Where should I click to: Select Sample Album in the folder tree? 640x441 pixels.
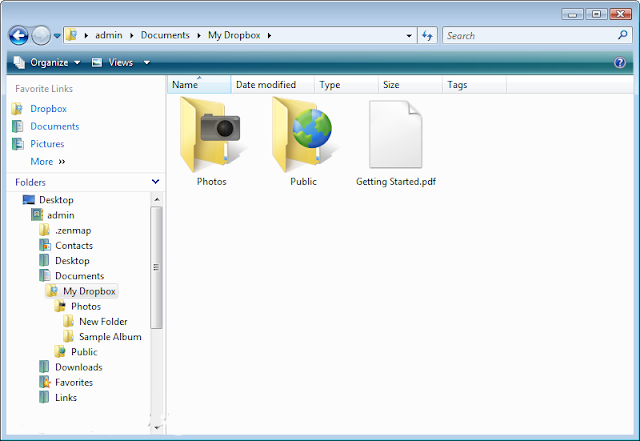coord(110,336)
